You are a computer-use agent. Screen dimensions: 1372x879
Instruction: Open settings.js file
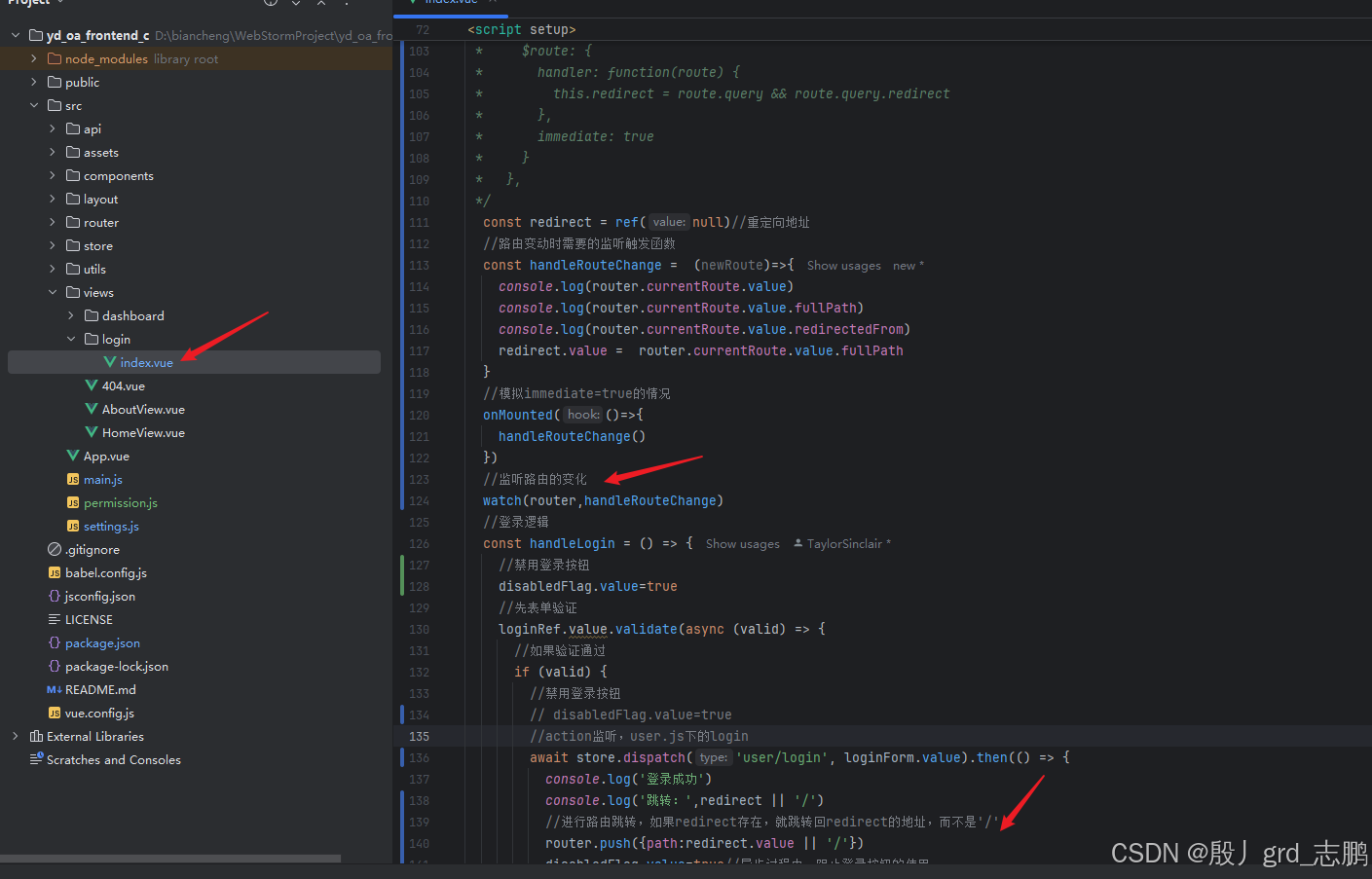(x=111, y=527)
